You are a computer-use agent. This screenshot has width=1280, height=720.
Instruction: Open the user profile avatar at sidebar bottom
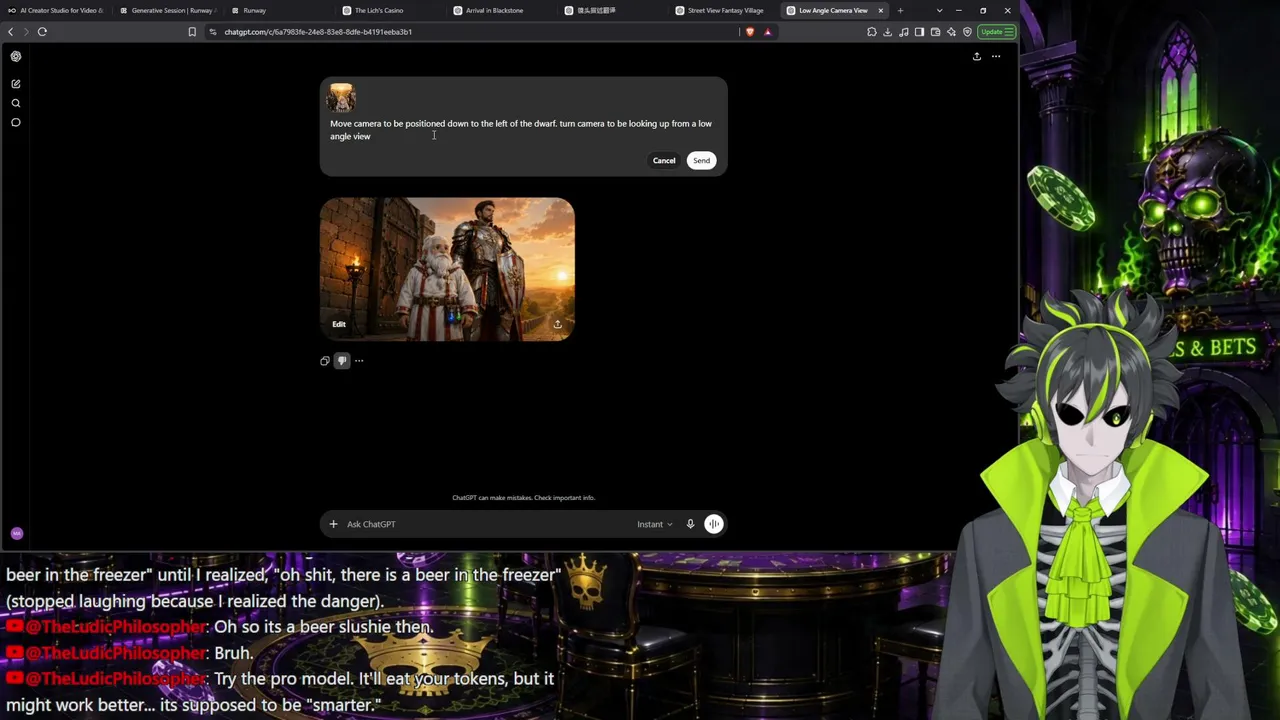[x=16, y=534]
